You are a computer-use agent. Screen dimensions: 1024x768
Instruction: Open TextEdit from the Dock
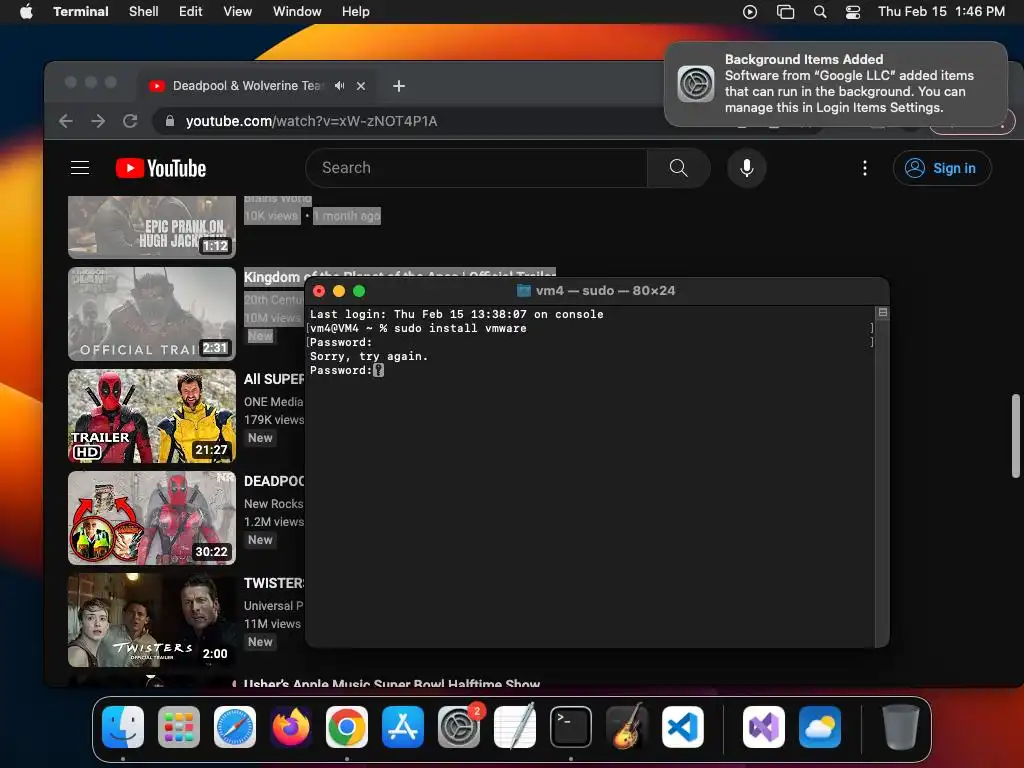click(515, 727)
